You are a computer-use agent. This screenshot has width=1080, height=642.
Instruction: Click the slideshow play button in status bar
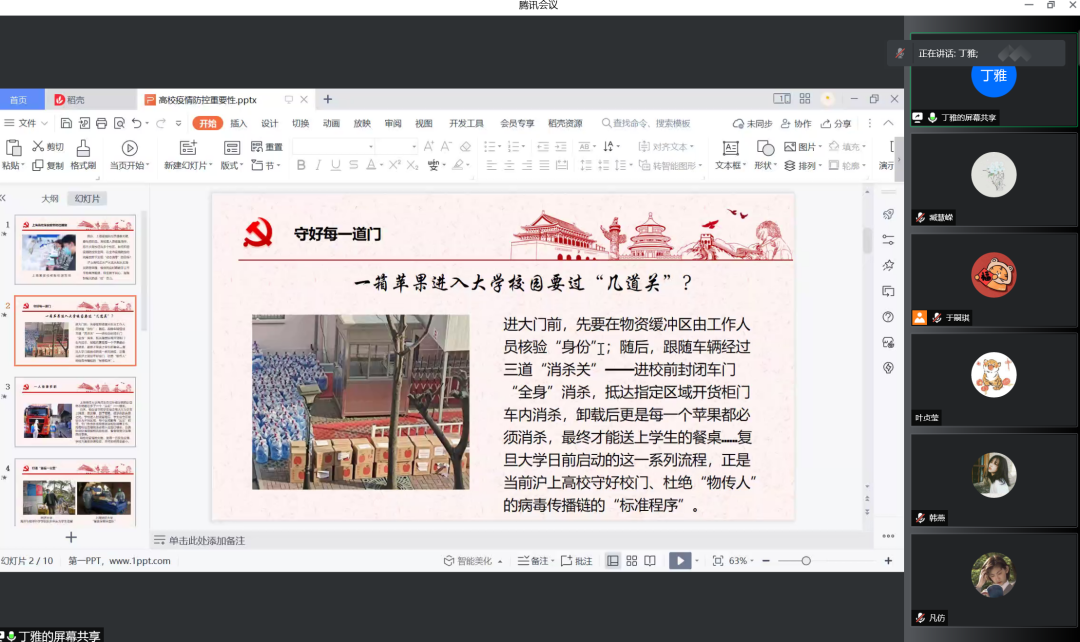click(679, 561)
